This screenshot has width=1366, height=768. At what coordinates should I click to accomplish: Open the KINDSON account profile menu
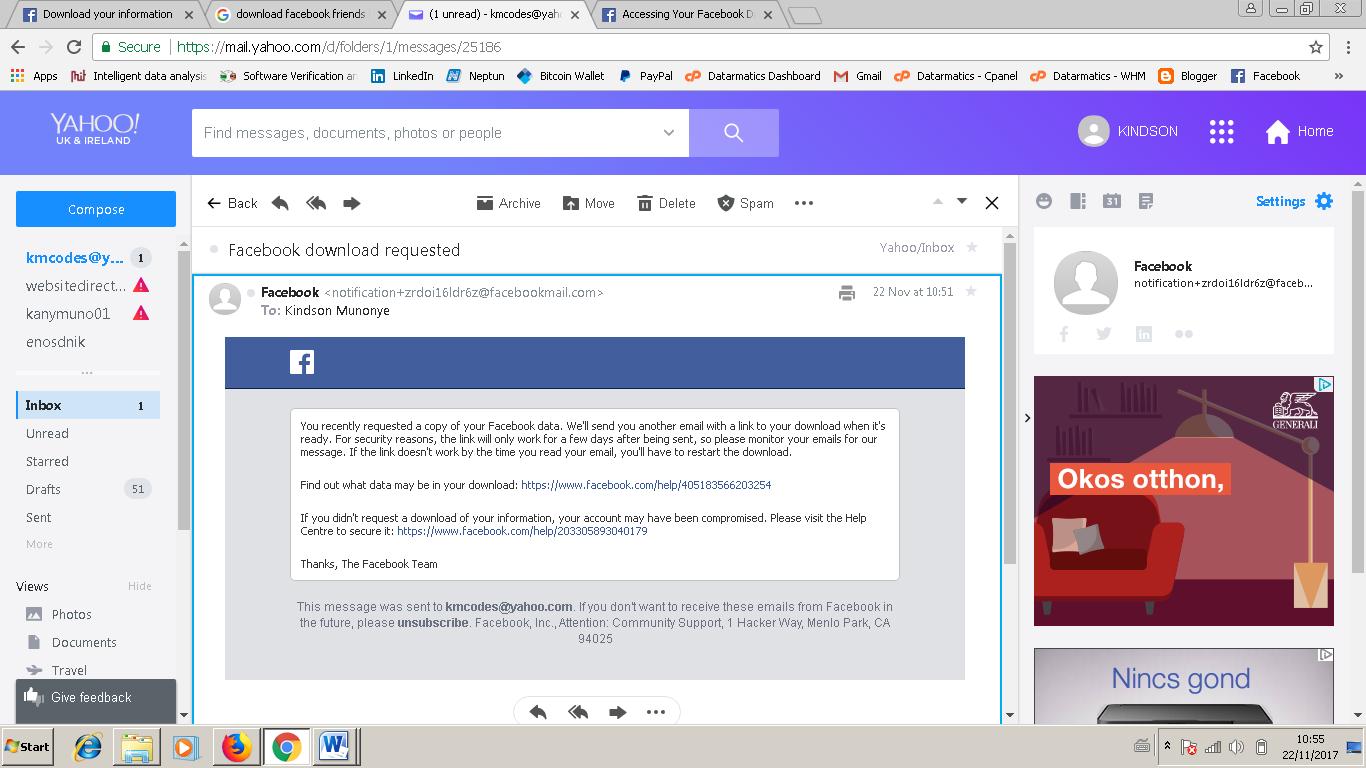pos(1128,131)
